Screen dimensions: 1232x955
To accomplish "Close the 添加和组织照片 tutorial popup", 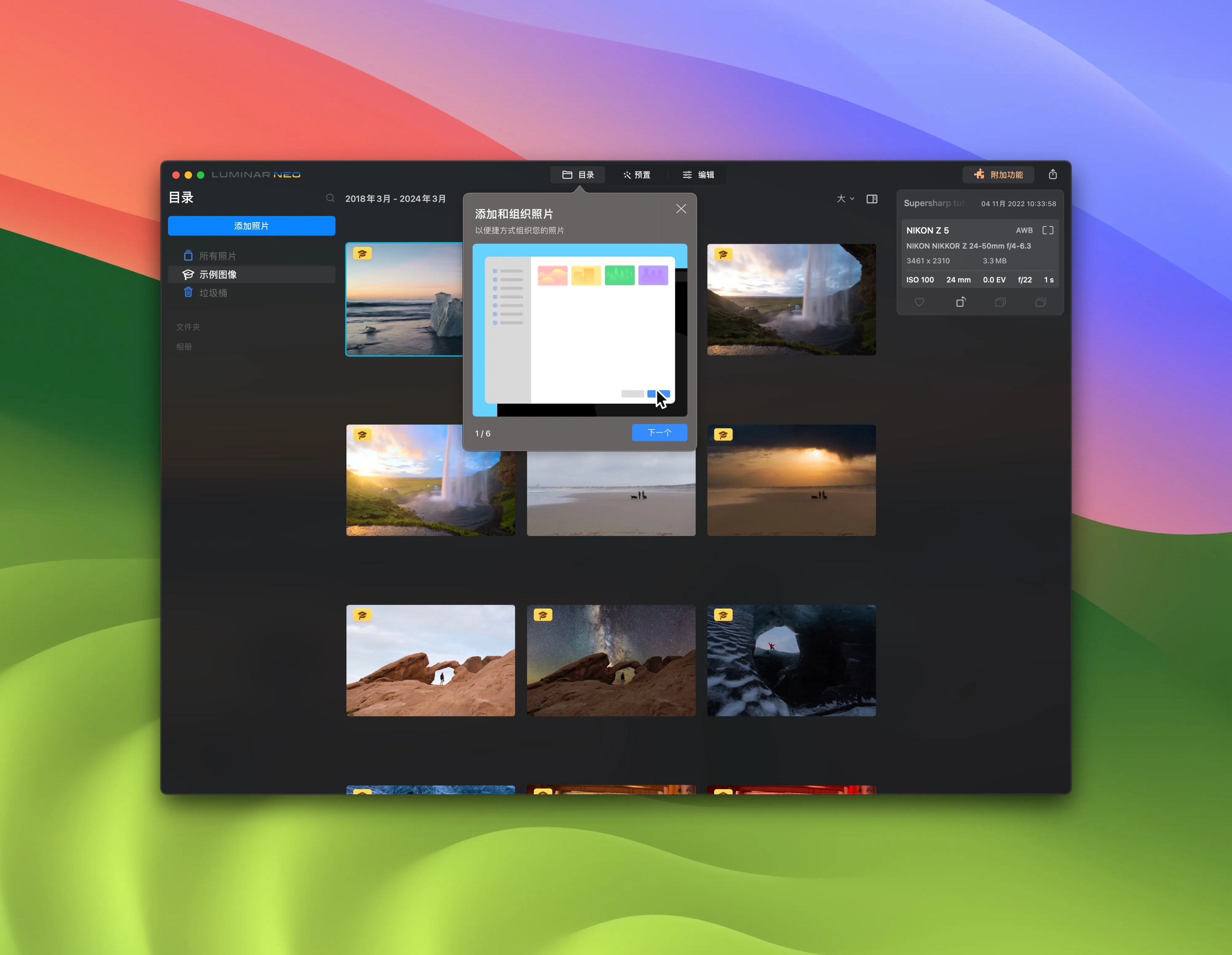I will coord(681,209).
